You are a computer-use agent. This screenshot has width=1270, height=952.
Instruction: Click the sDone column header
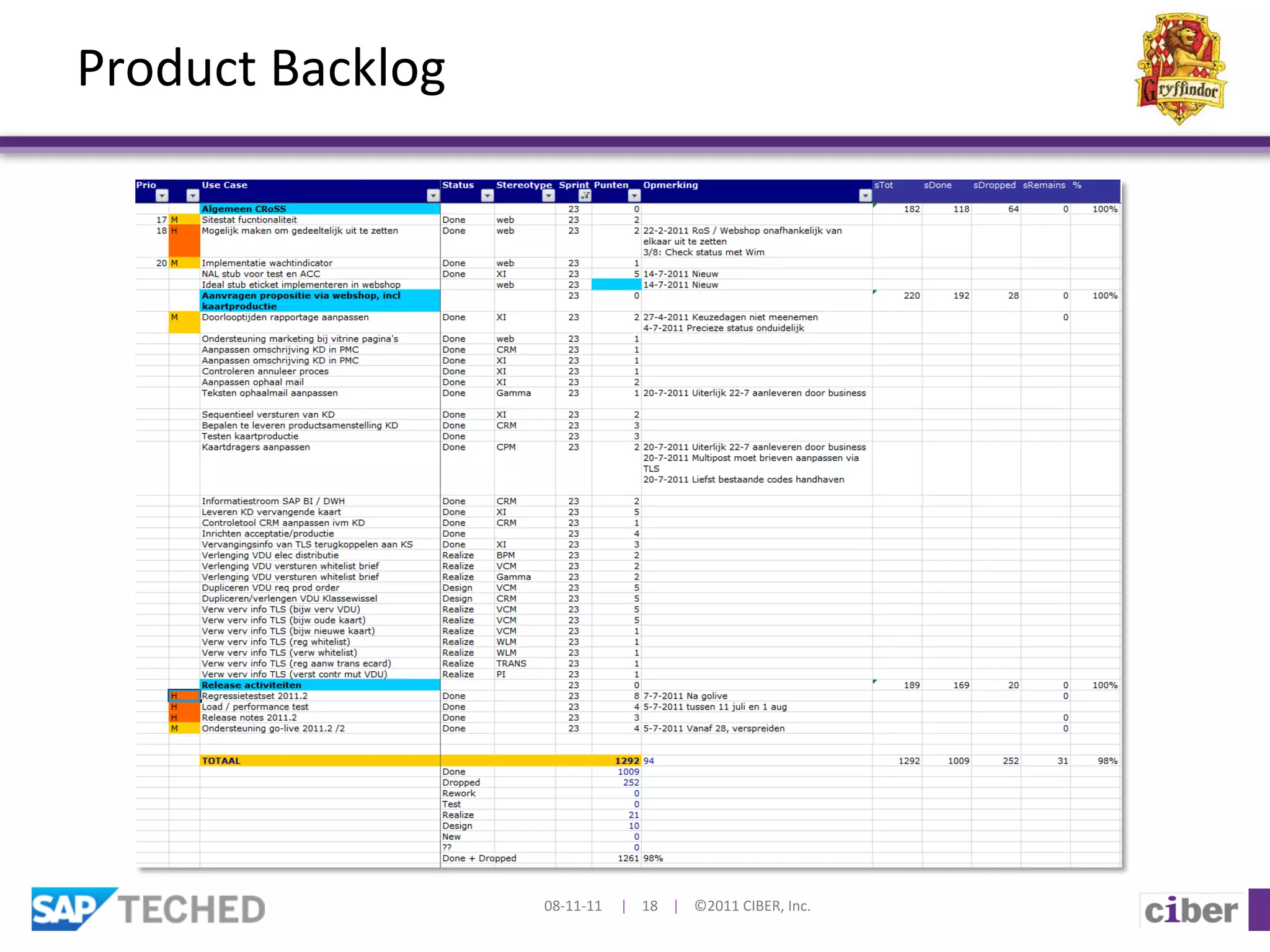tap(938, 185)
